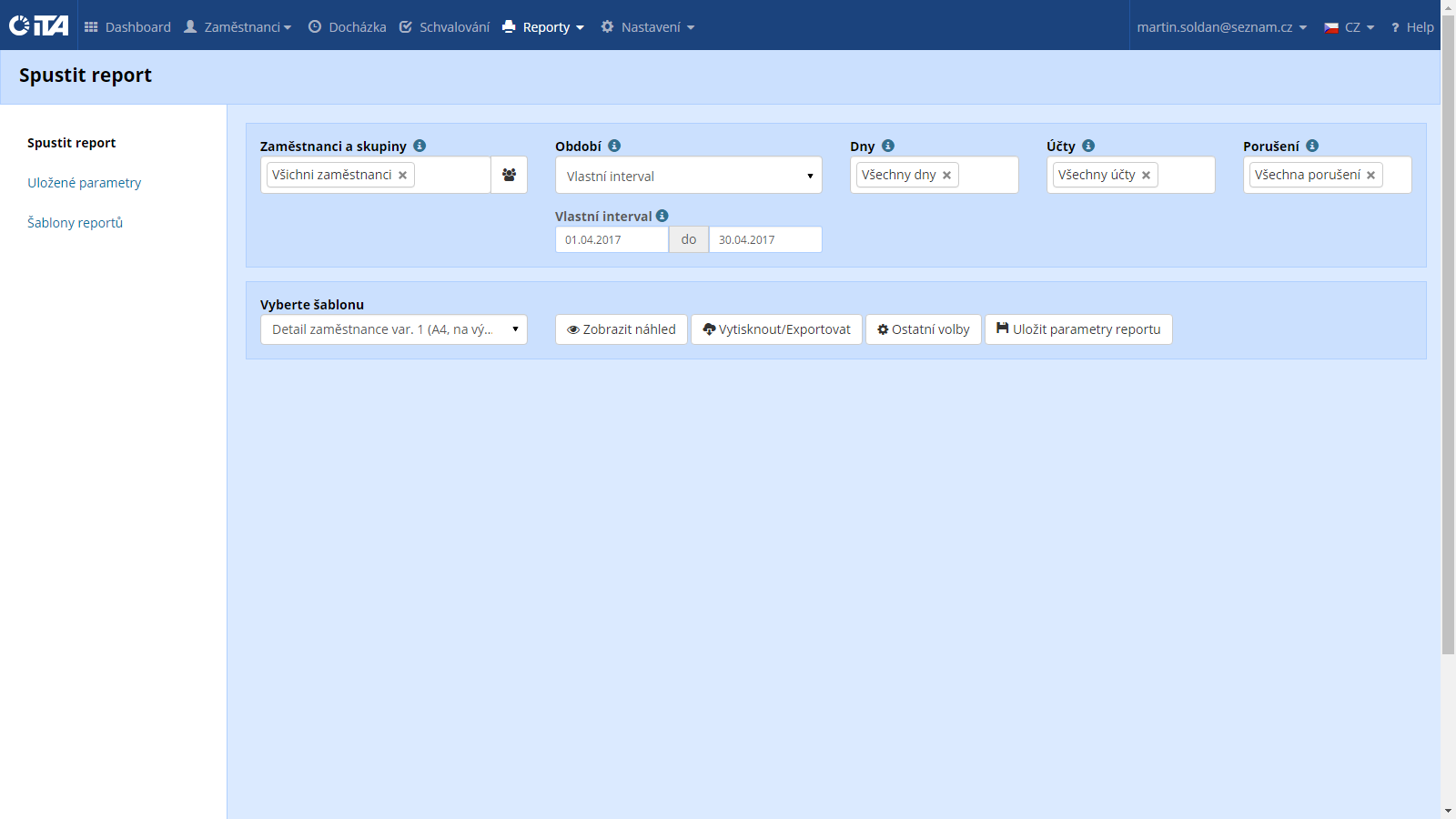The height and width of the screenshot is (819, 1456).
Task: Go to Docházka in the navbar
Action: [347, 27]
